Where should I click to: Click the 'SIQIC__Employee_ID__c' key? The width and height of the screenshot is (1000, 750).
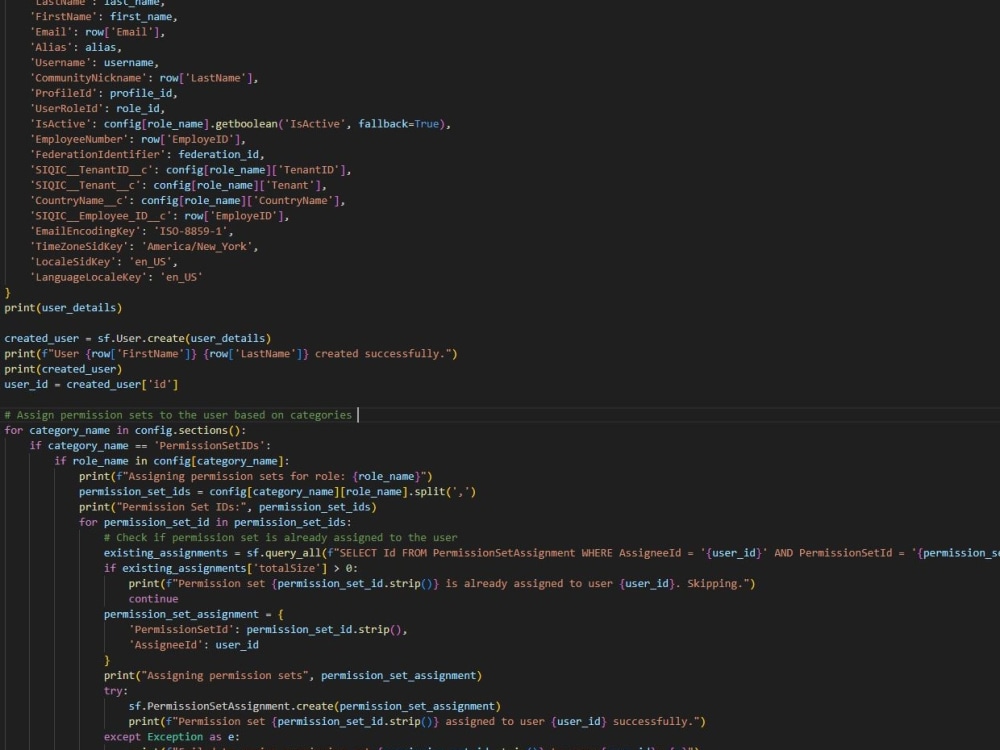(101, 216)
